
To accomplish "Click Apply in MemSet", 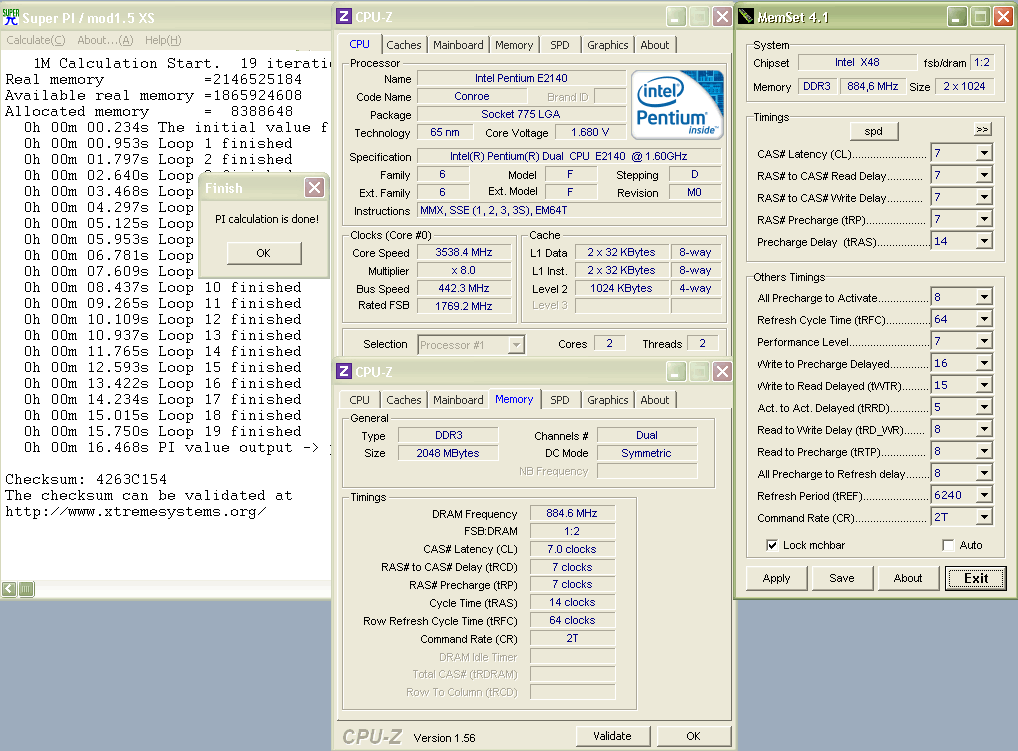I will [x=776, y=578].
